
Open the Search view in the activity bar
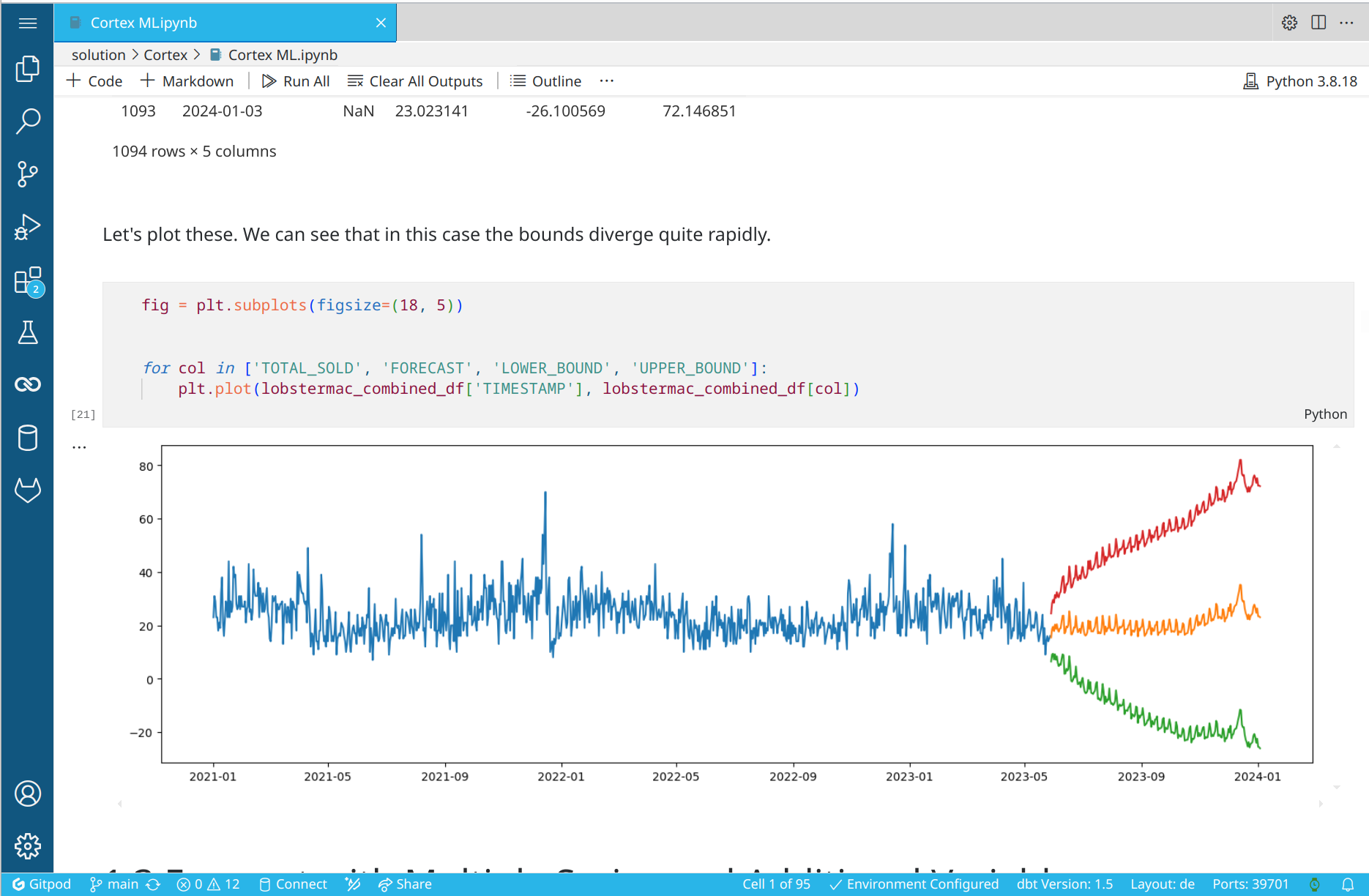pyautogui.click(x=27, y=119)
